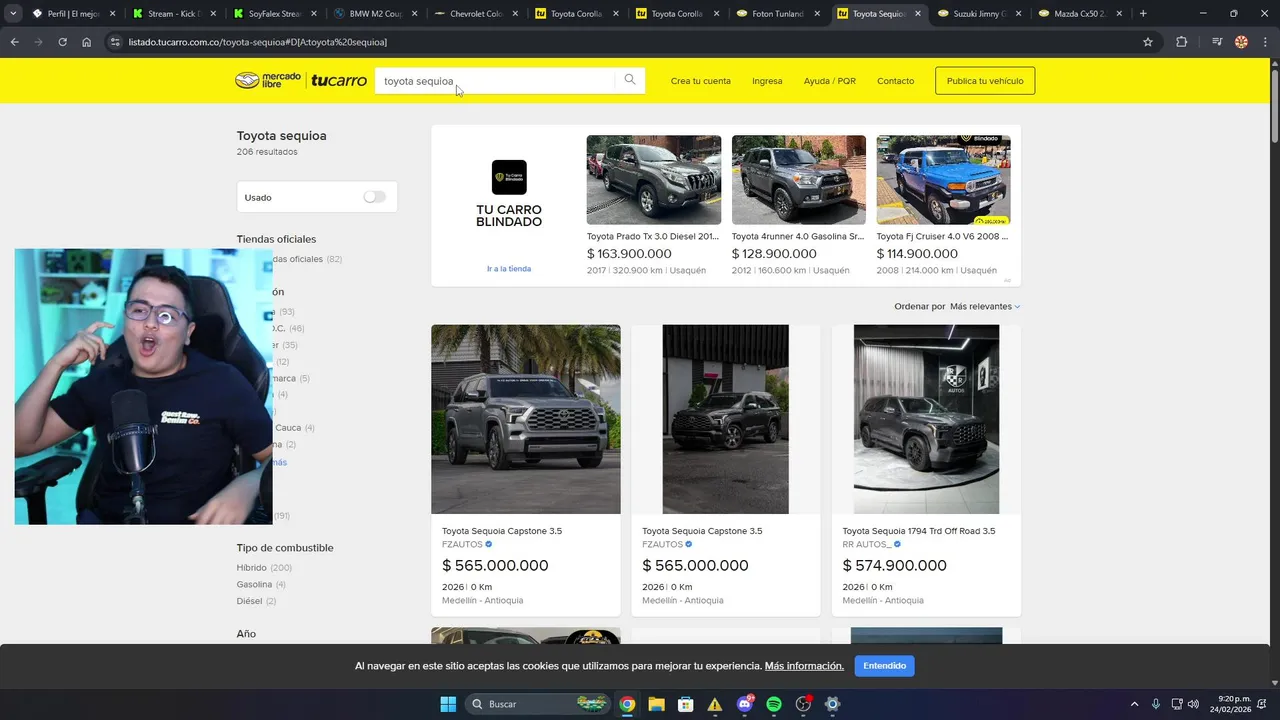Reload the page with the refresh icon
This screenshot has height=720, width=1280.
[62, 42]
